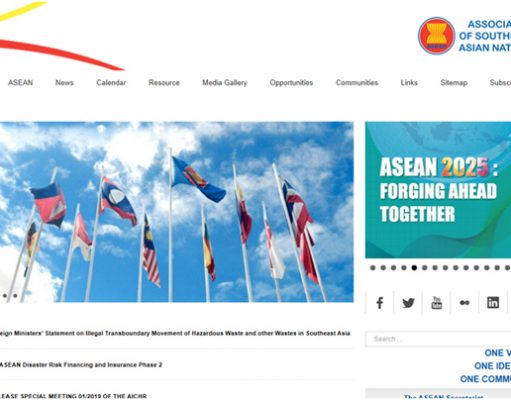Open the LinkedIn profile icon
The height and width of the screenshot is (400, 511).
(x=493, y=303)
